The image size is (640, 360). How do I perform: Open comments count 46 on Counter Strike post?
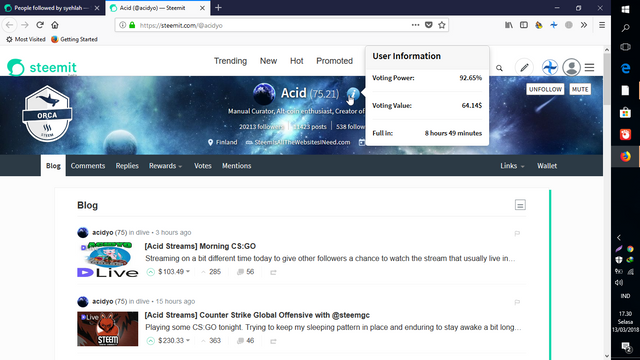[246, 341]
